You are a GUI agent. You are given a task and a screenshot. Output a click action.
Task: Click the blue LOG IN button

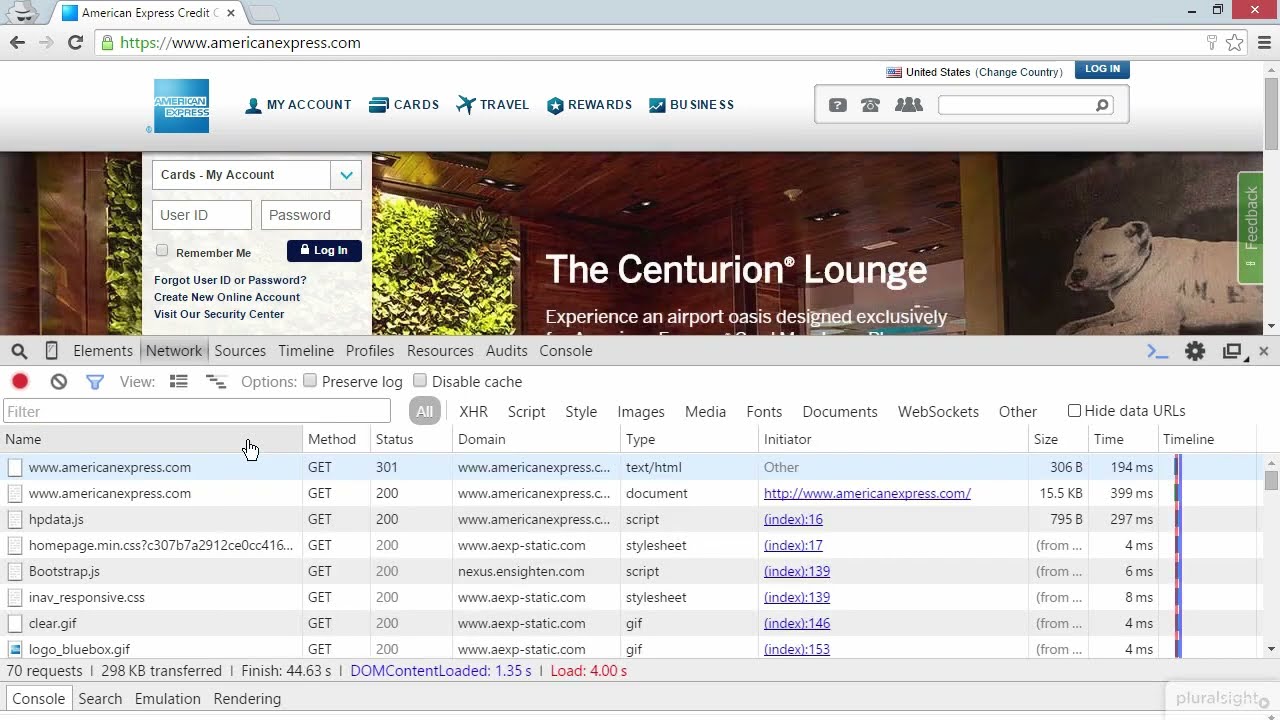coord(1102,69)
